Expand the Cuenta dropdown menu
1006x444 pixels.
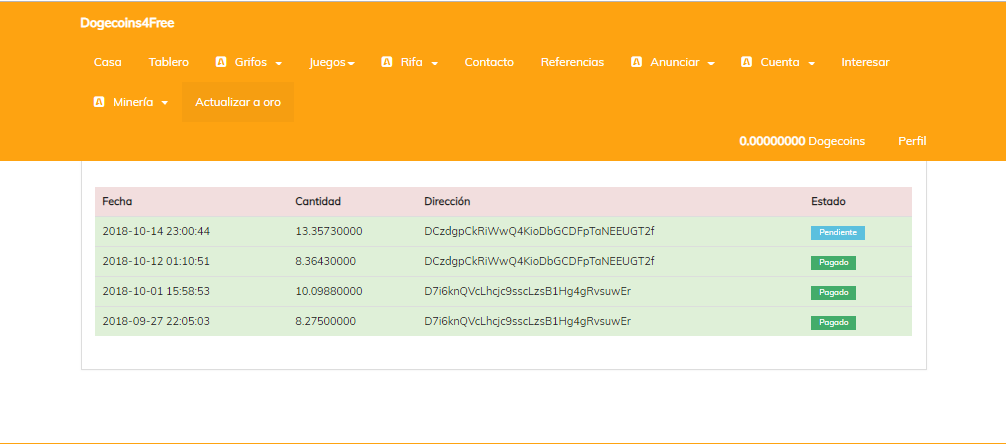click(x=812, y=64)
